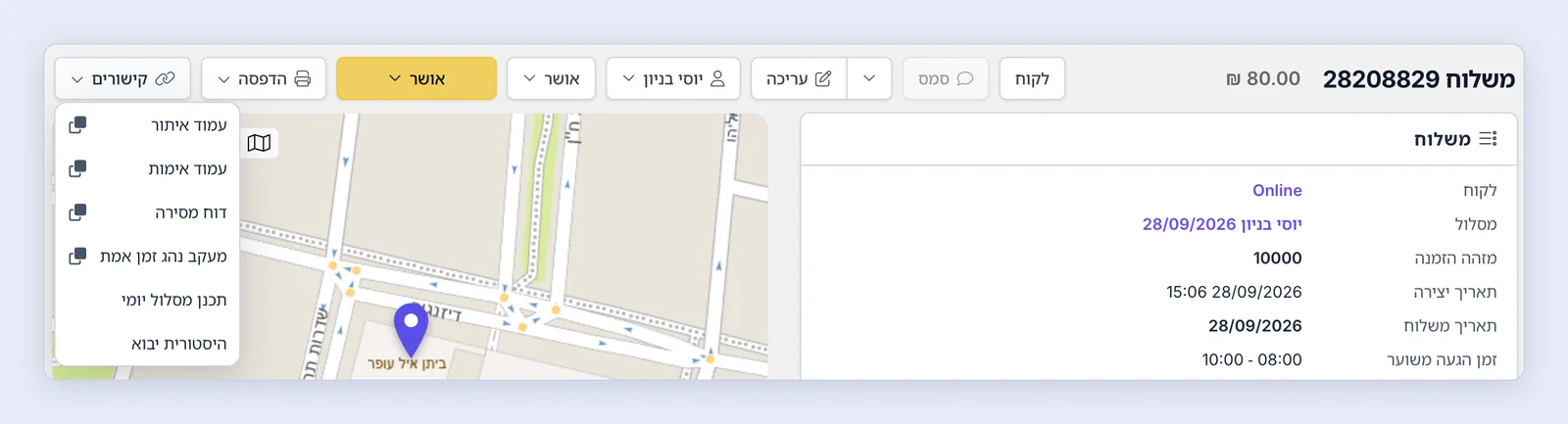Toggle the map view icon button
Viewport: 1568px width, 424px height.
coord(259,143)
